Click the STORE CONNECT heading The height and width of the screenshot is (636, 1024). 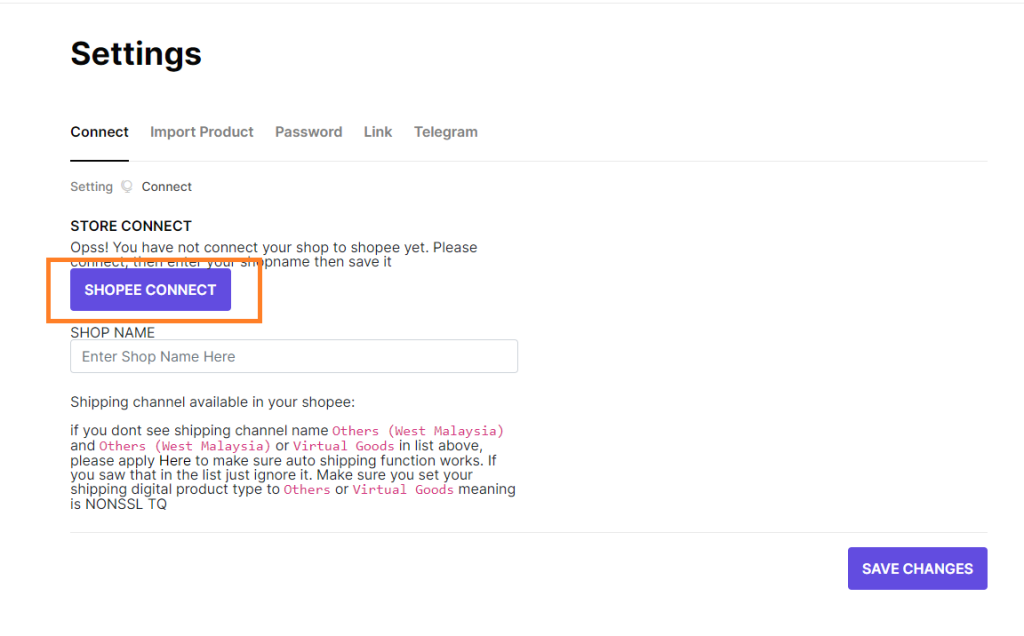tap(131, 226)
